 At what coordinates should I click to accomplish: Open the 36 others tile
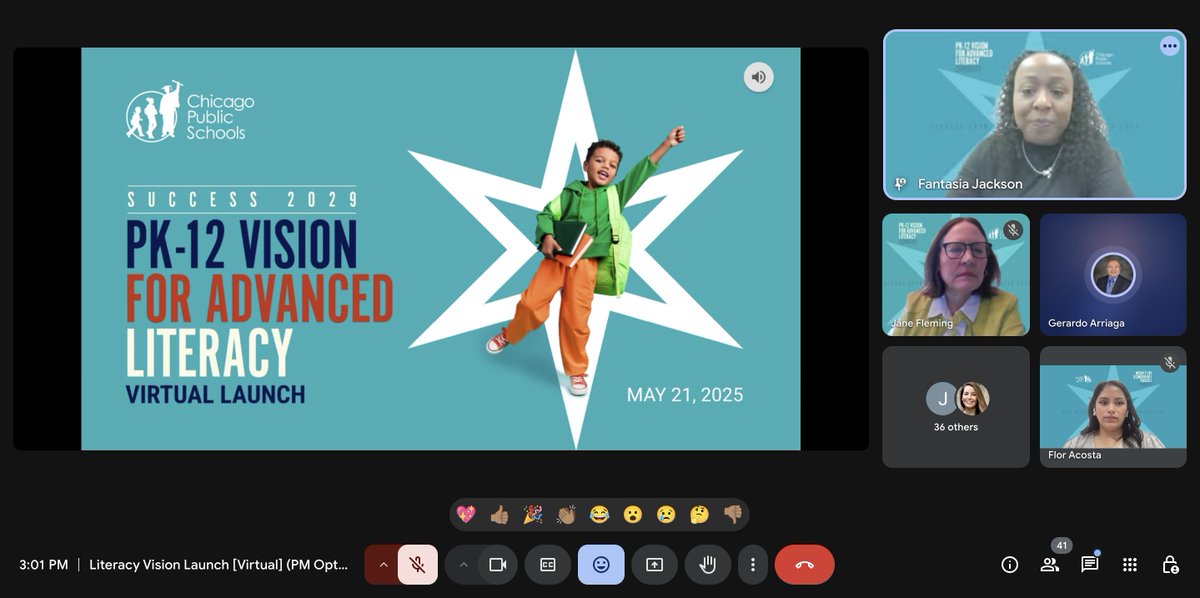(x=956, y=407)
